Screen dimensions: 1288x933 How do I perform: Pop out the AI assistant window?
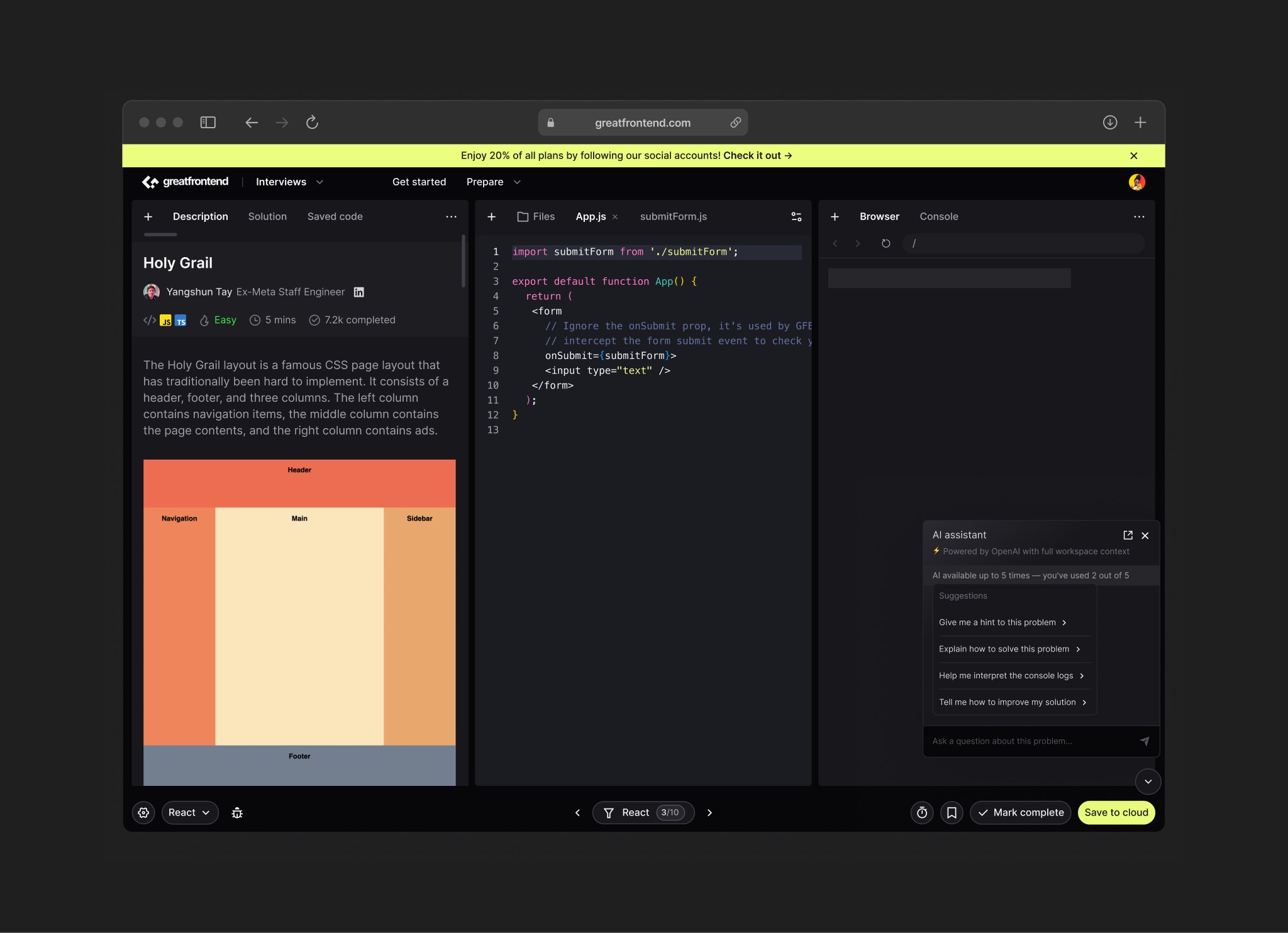1128,535
